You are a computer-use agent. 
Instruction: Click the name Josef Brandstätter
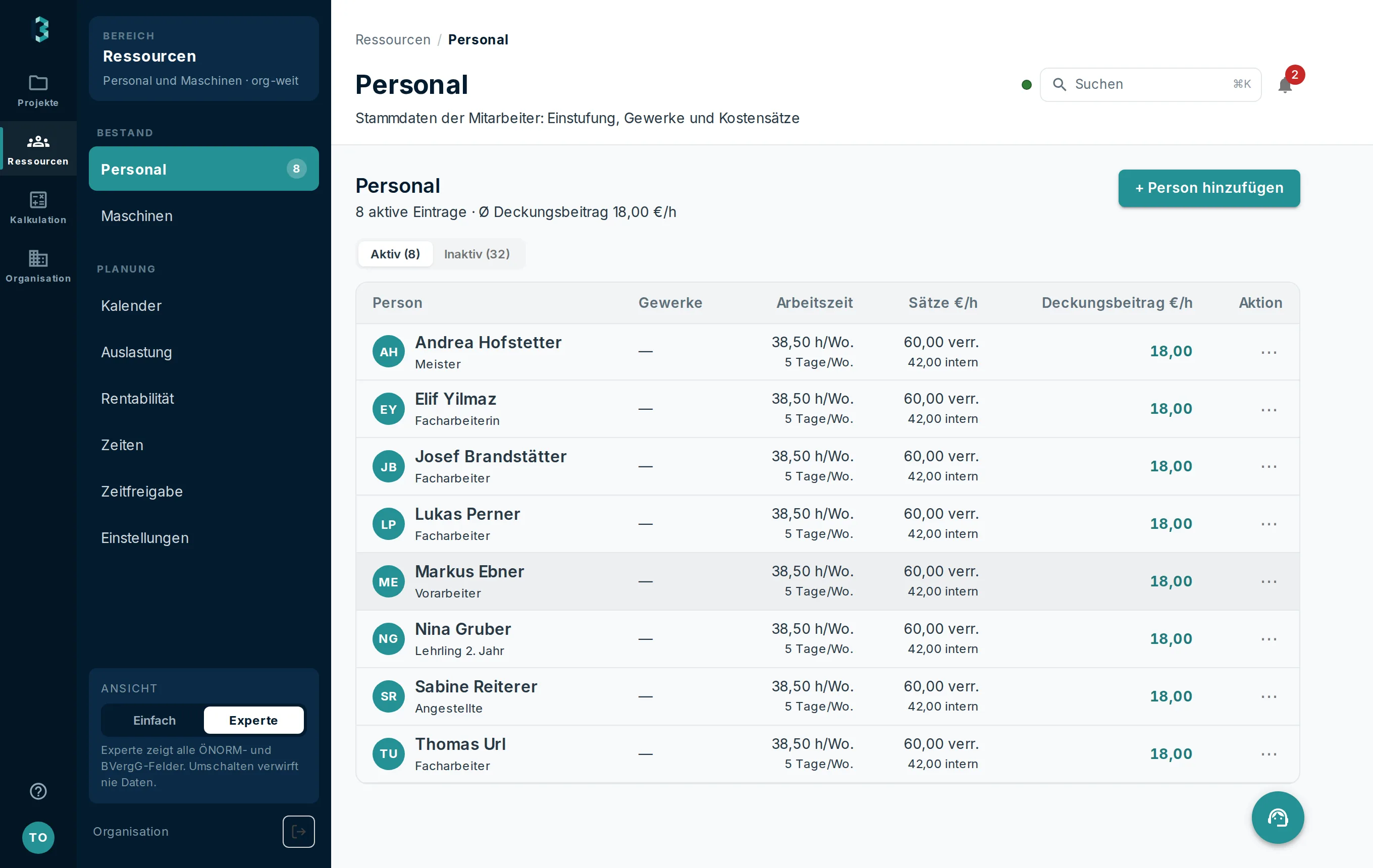(x=490, y=457)
